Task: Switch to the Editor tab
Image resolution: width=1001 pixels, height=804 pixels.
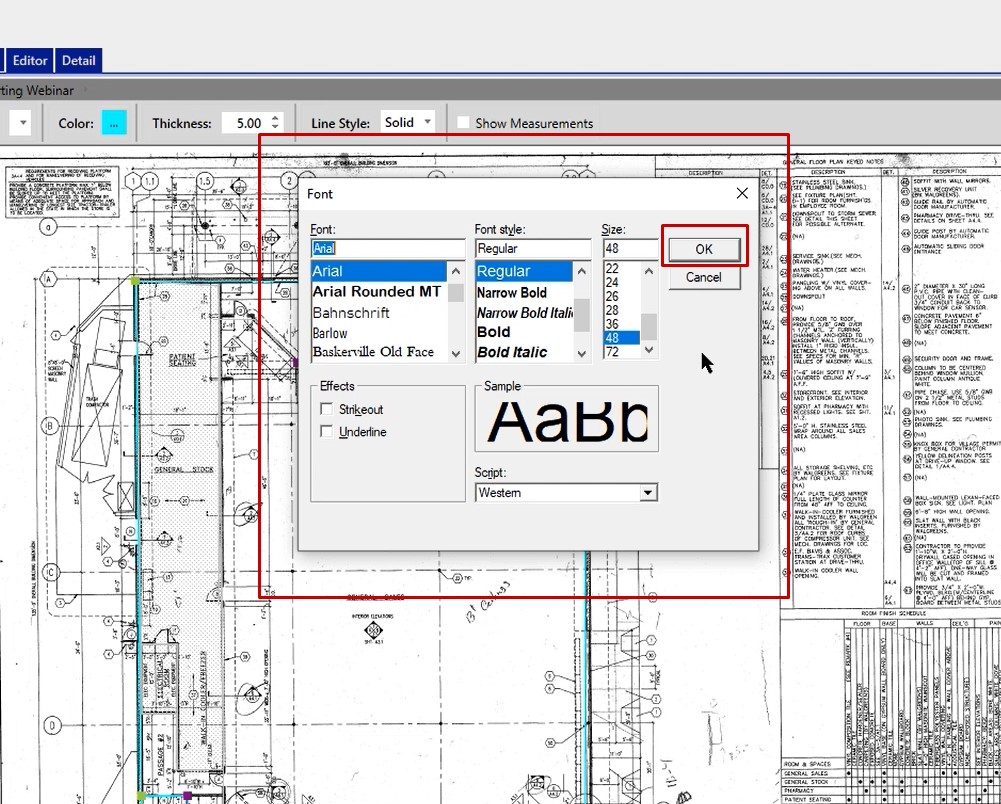Action: 30,60
